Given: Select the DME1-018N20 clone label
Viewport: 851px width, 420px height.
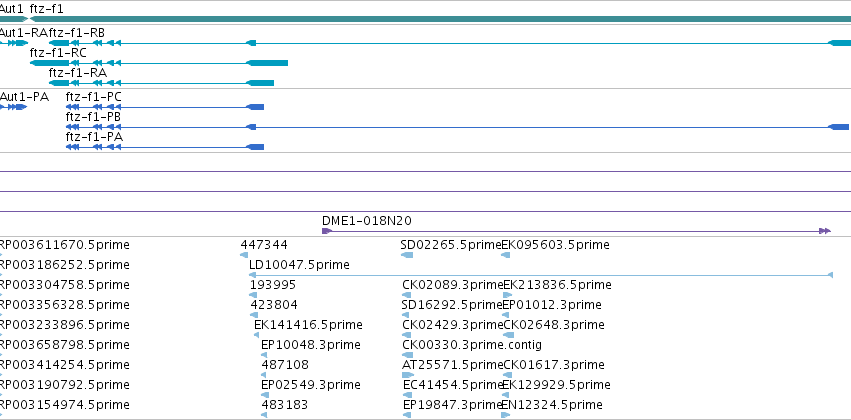Looking at the screenshot, I should pyautogui.click(x=367, y=221).
